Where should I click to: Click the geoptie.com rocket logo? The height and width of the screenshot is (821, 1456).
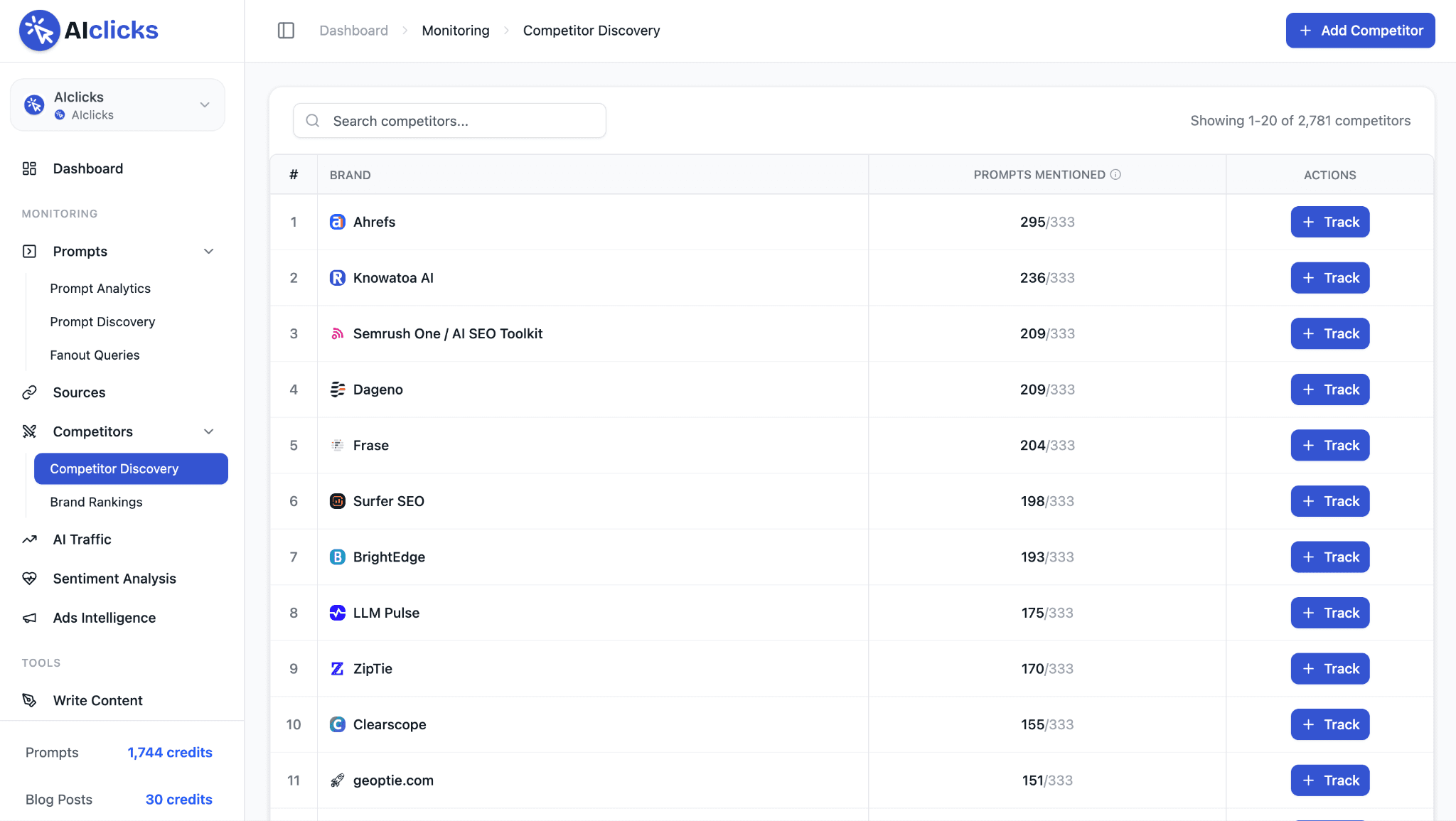[x=338, y=780]
